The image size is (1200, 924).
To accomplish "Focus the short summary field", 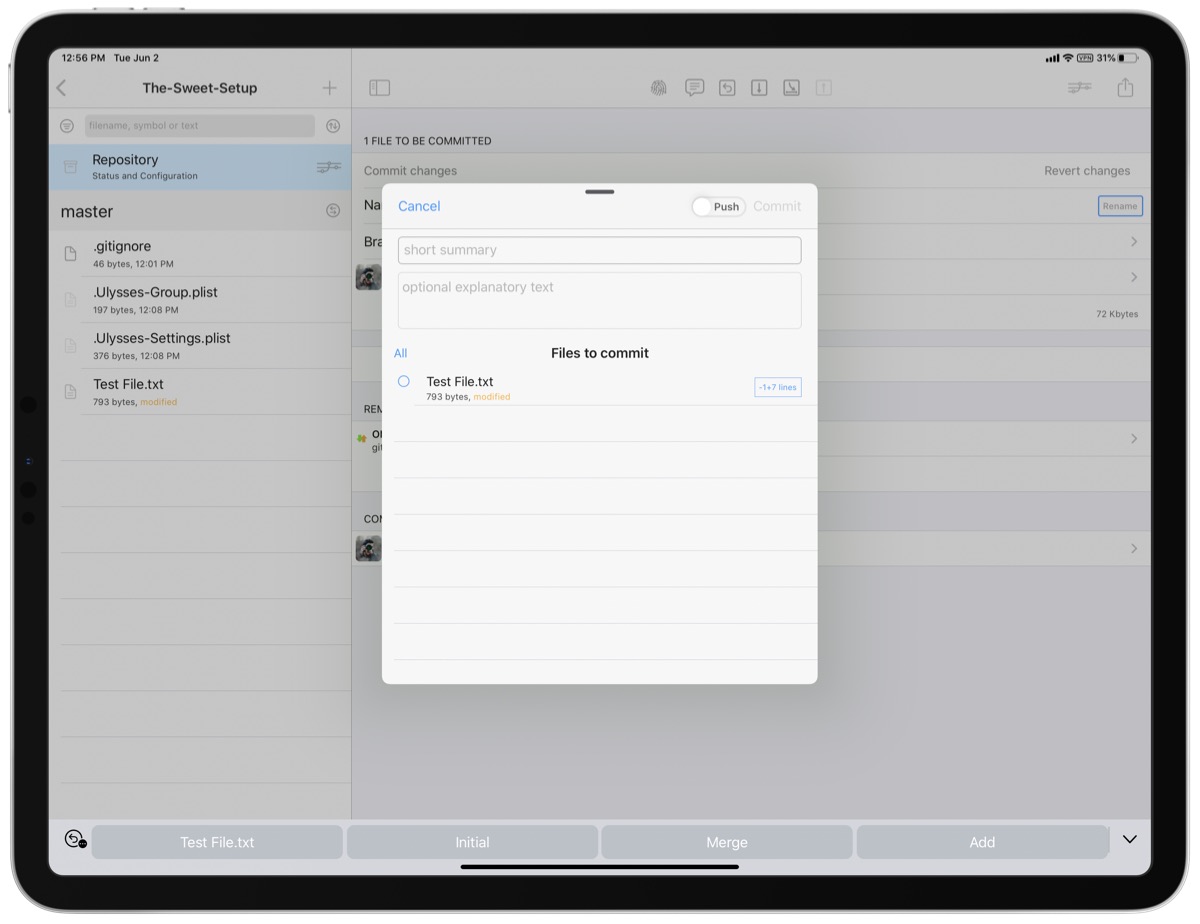I will click(600, 250).
